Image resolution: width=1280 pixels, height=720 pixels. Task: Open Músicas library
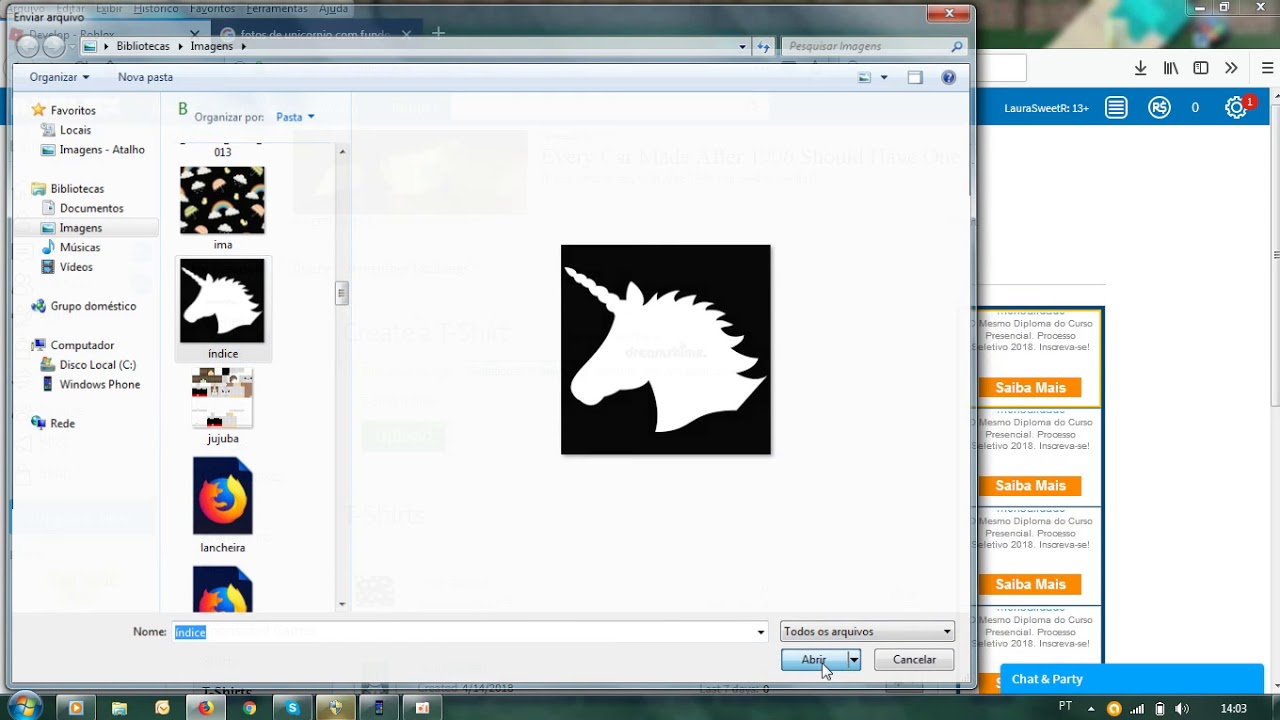pos(80,247)
